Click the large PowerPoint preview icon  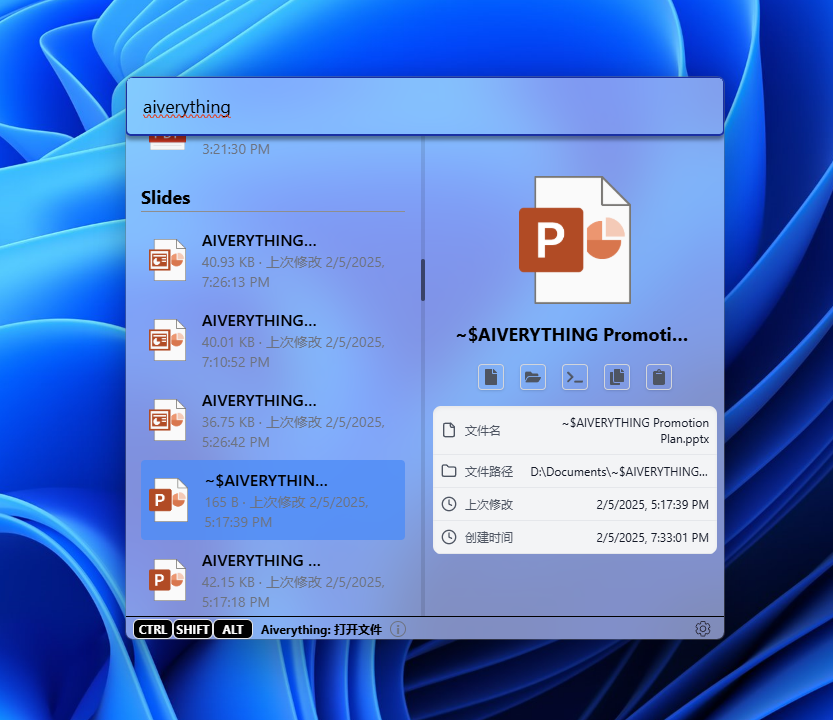575,240
